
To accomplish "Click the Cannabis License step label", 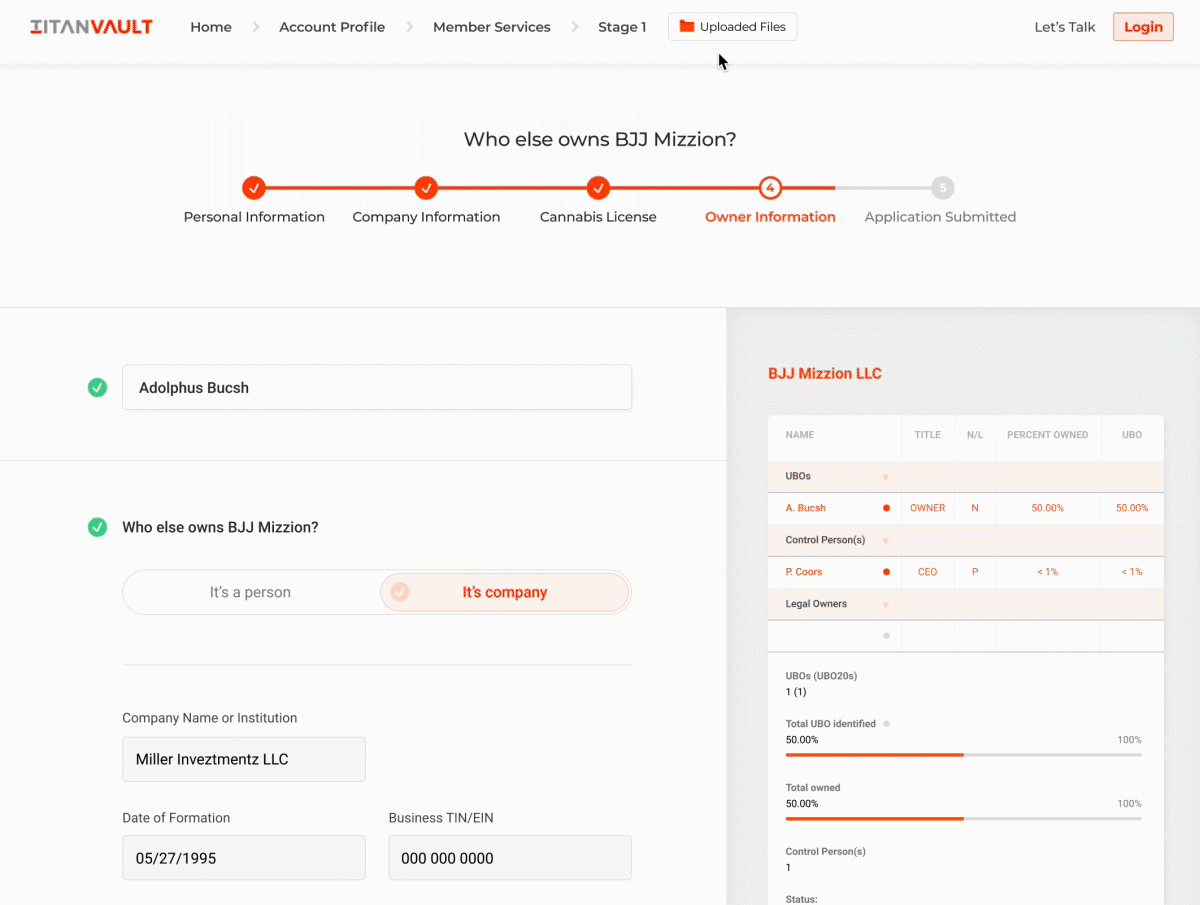I will point(598,217).
